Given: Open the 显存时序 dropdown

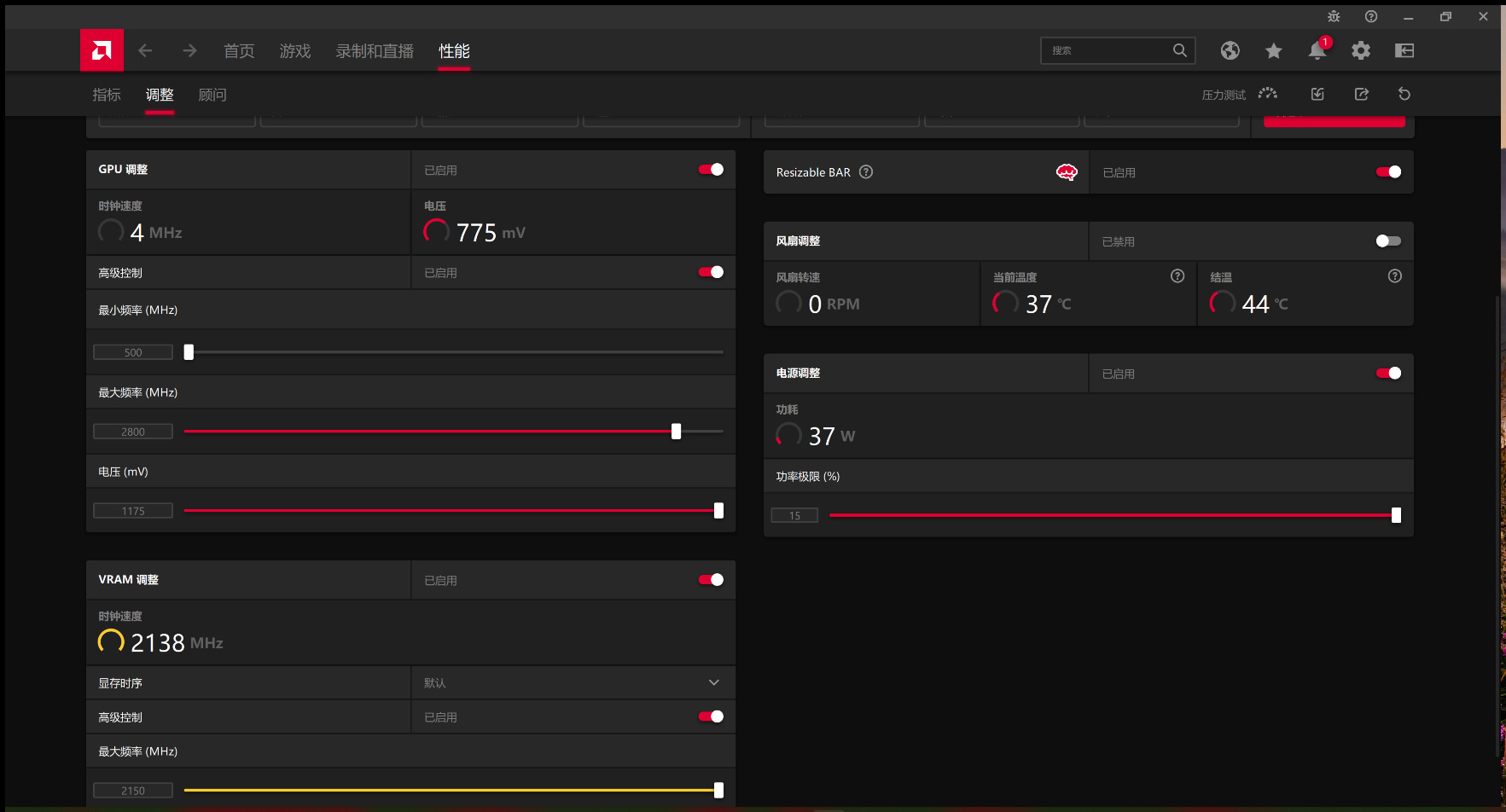Looking at the screenshot, I should click(x=573, y=682).
